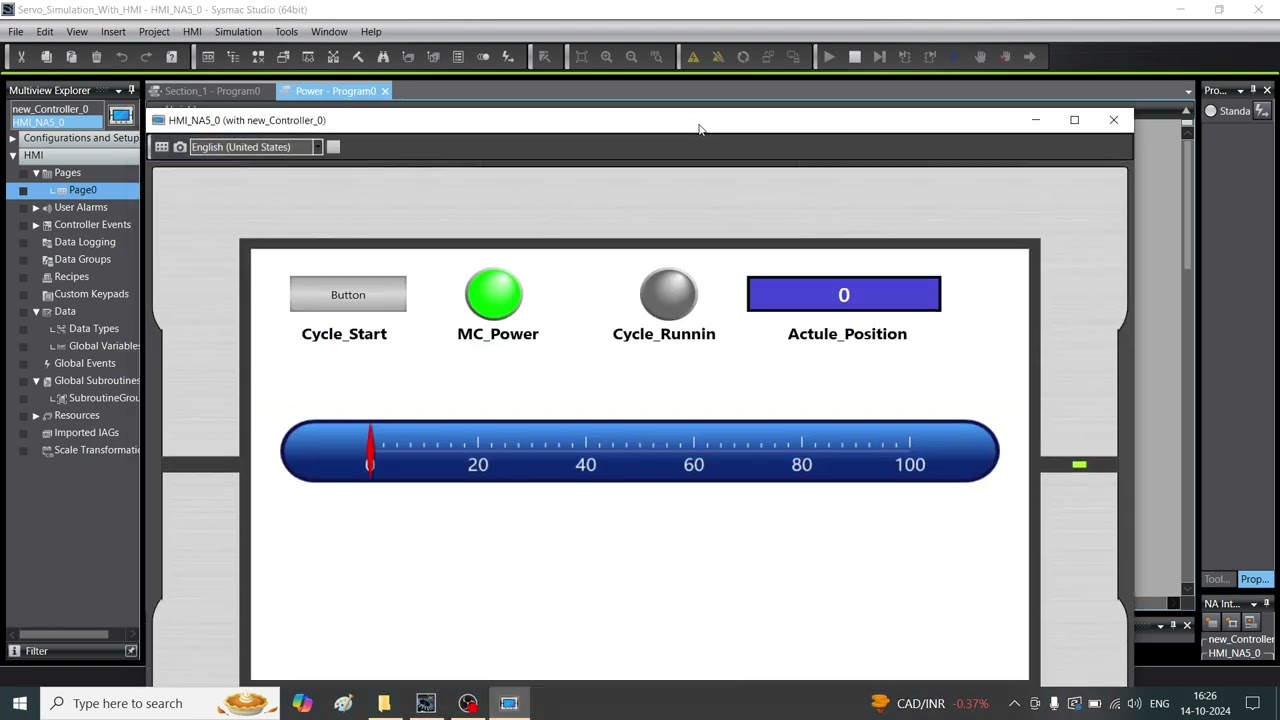Toggle the checkbox beside the Page0 item
The width and height of the screenshot is (1280, 720).
point(23,190)
